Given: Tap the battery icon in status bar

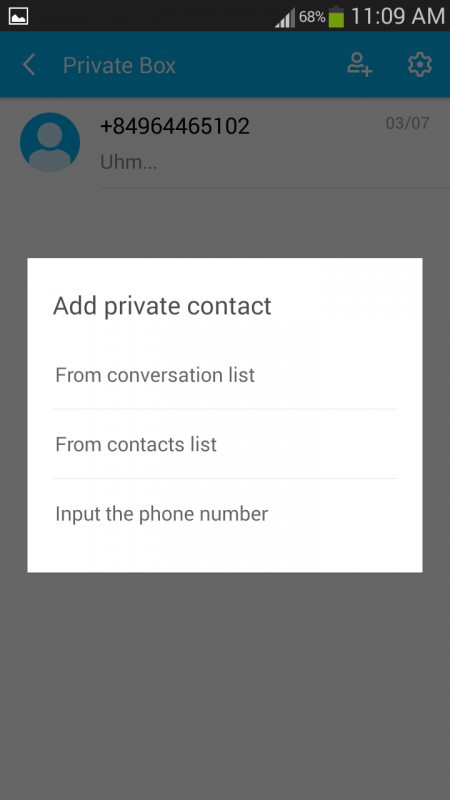Looking at the screenshot, I should 336,16.
